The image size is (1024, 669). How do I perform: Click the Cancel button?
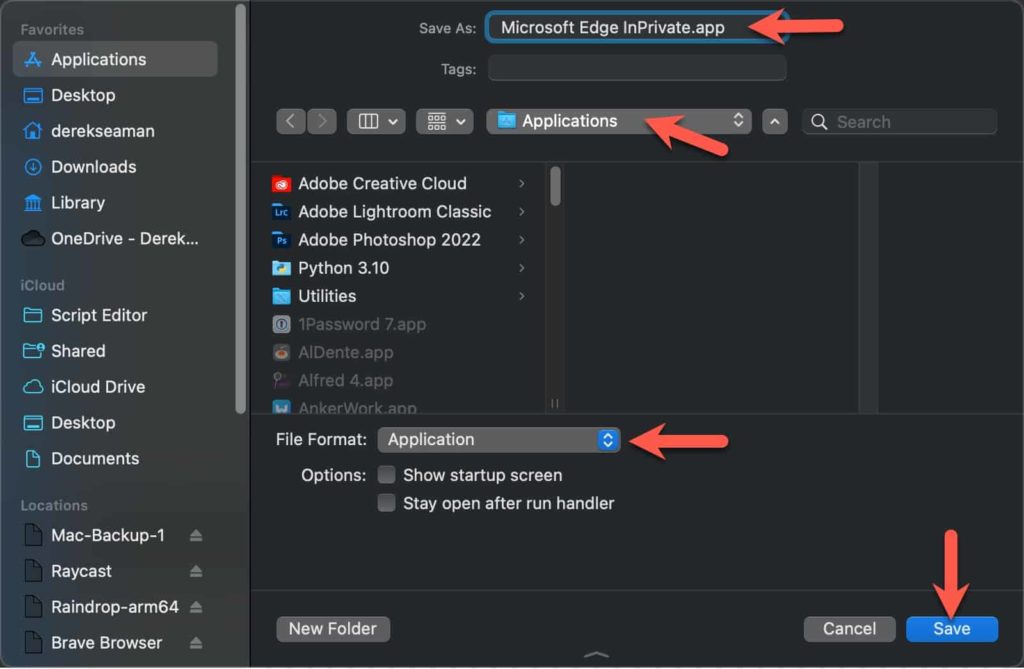849,629
